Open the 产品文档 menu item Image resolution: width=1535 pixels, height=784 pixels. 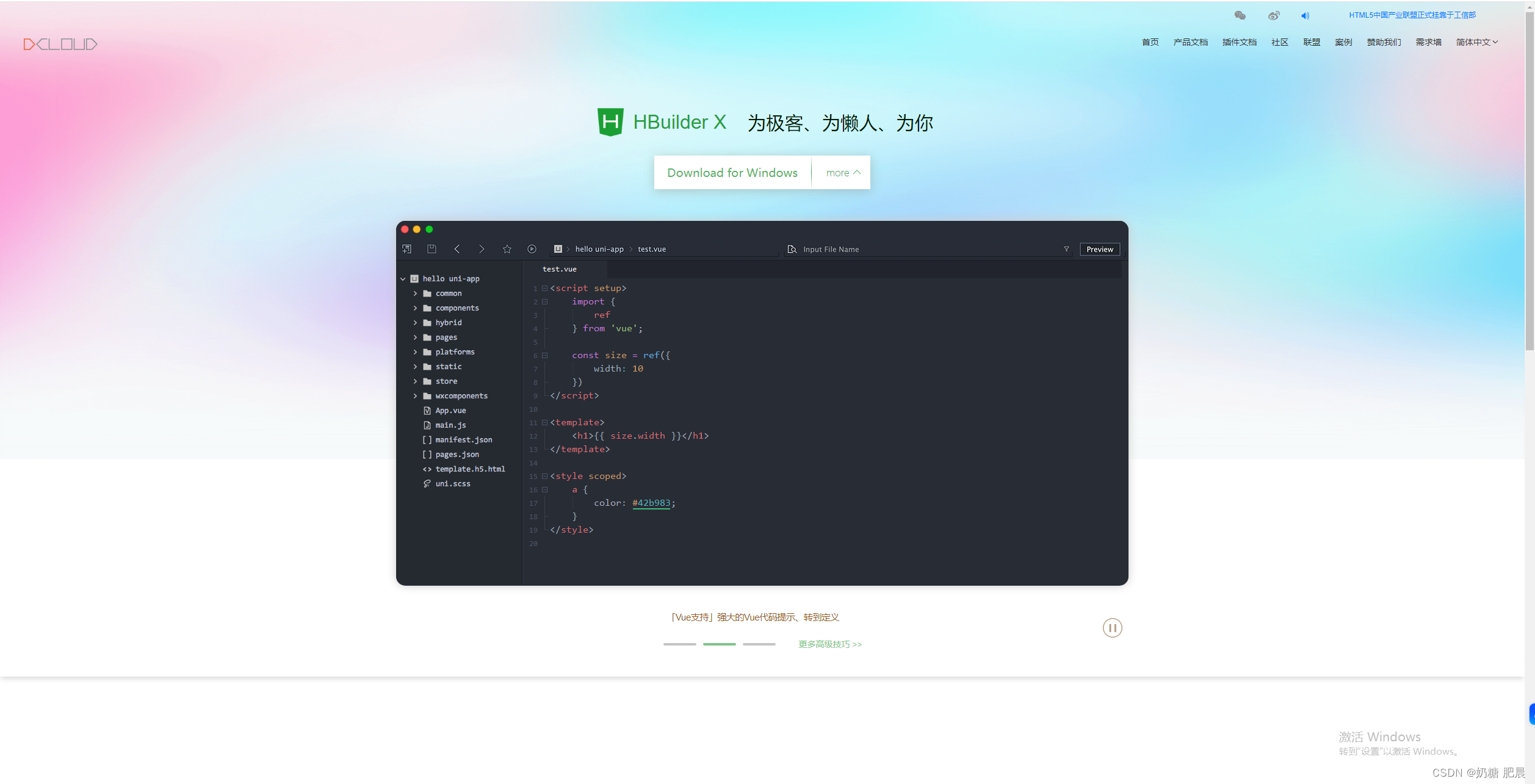tap(1190, 41)
